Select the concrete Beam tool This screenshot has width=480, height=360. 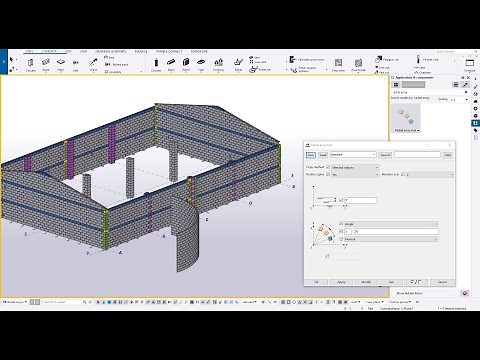pyautogui.click(x=171, y=65)
